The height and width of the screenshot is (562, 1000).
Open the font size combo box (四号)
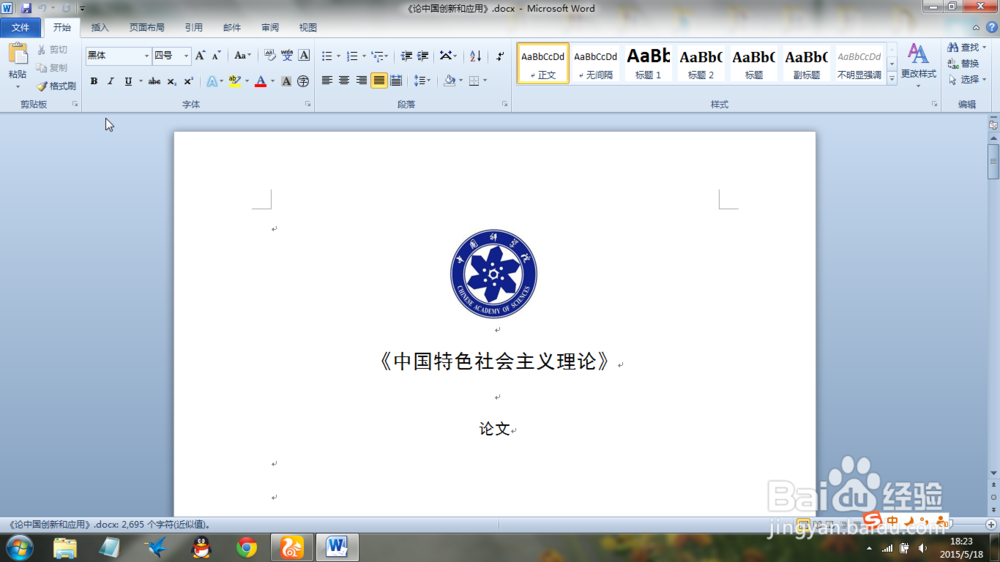coord(171,56)
